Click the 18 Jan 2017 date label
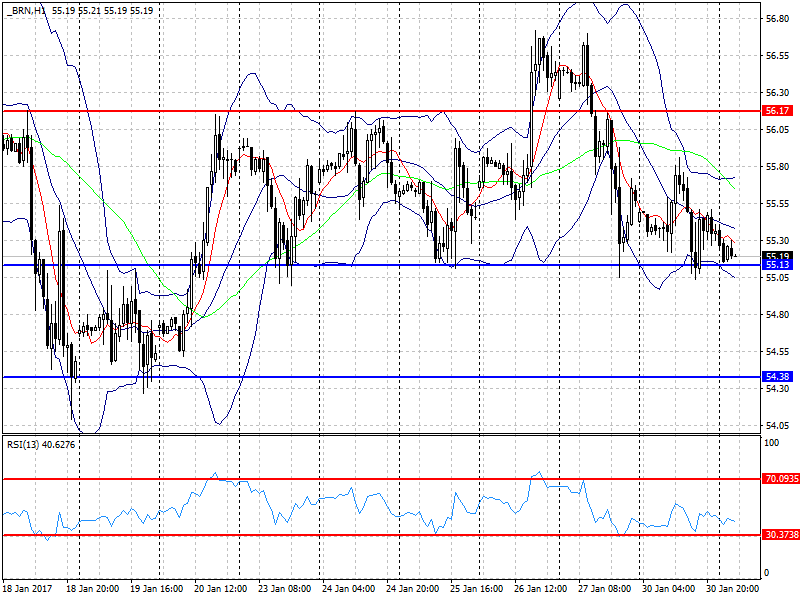Image resolution: width=800 pixels, height=600 pixels. (x=27, y=588)
